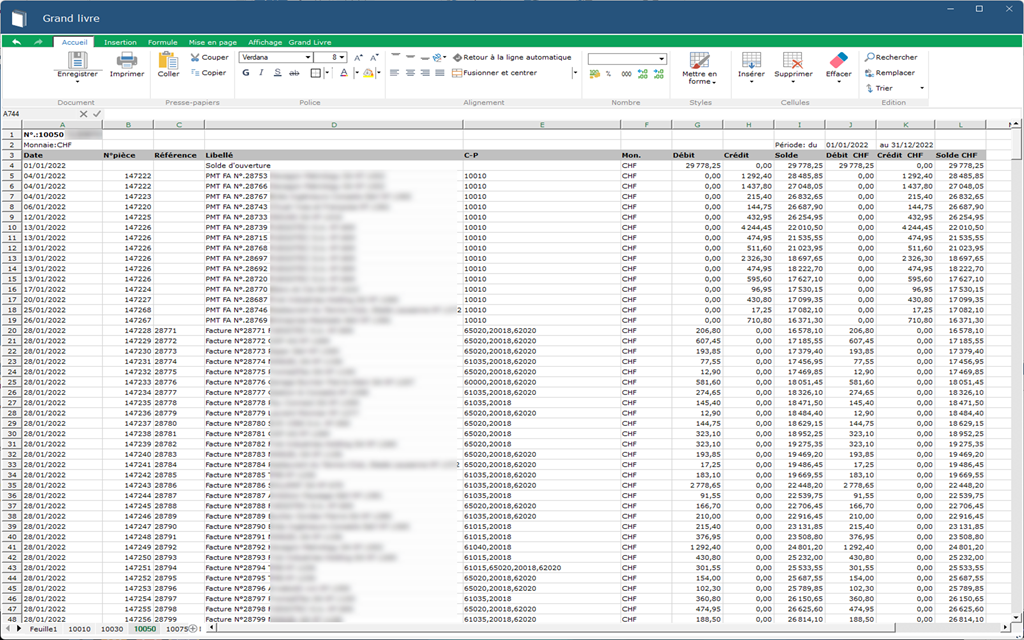The image size is (1024, 640).
Task: Click the cell reference box A744
Action: tap(39, 114)
